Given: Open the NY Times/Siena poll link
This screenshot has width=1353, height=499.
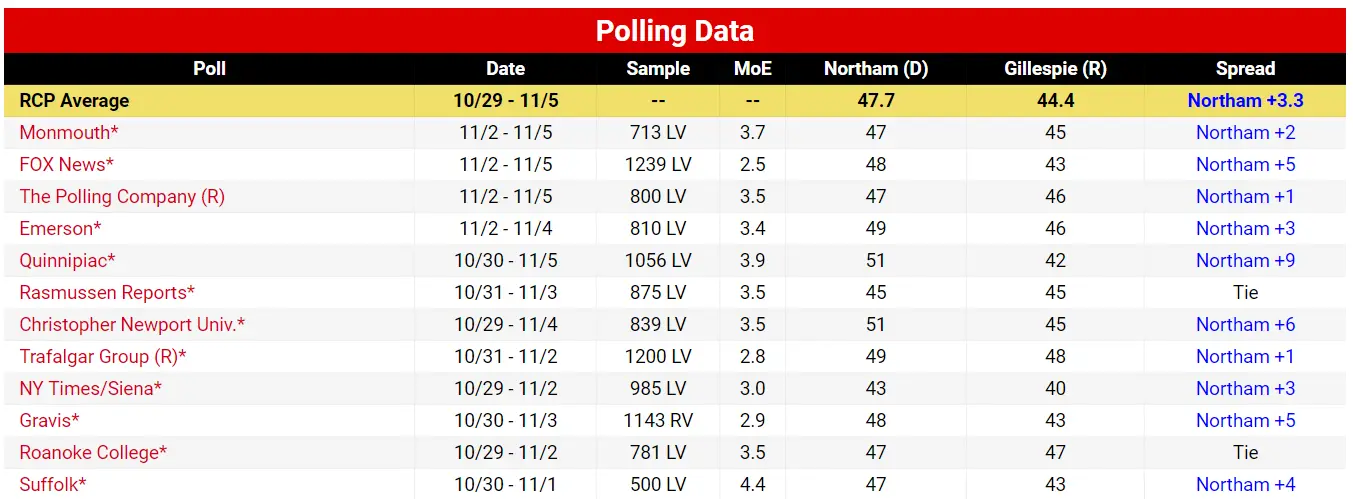Looking at the screenshot, I should coord(91,389).
